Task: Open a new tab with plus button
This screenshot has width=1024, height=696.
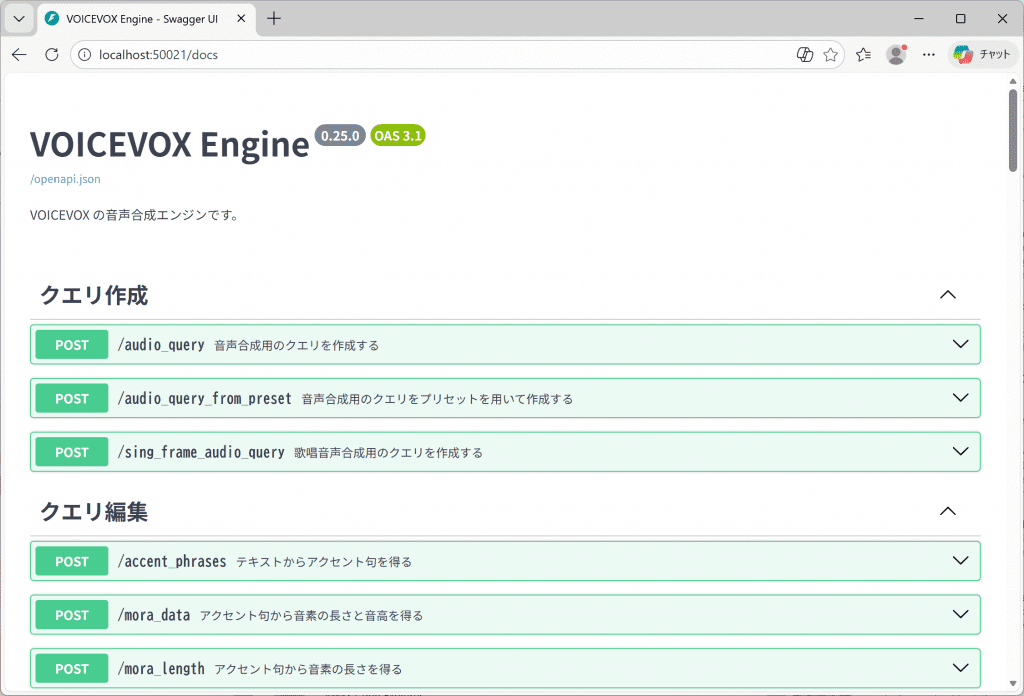Action: point(274,19)
